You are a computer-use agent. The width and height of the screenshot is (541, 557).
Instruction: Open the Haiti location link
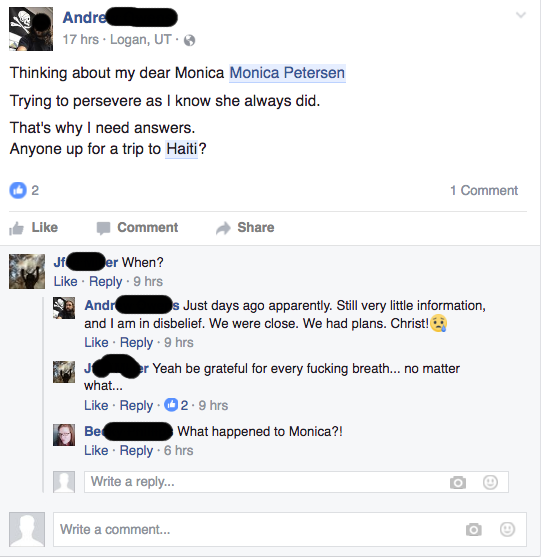click(182, 149)
